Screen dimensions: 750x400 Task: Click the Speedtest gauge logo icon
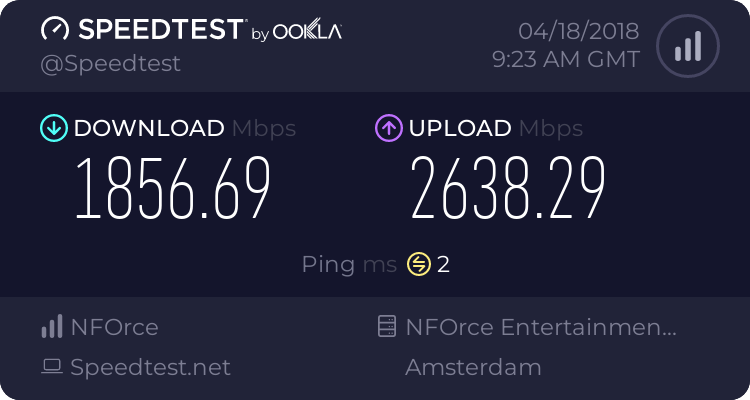point(55,29)
